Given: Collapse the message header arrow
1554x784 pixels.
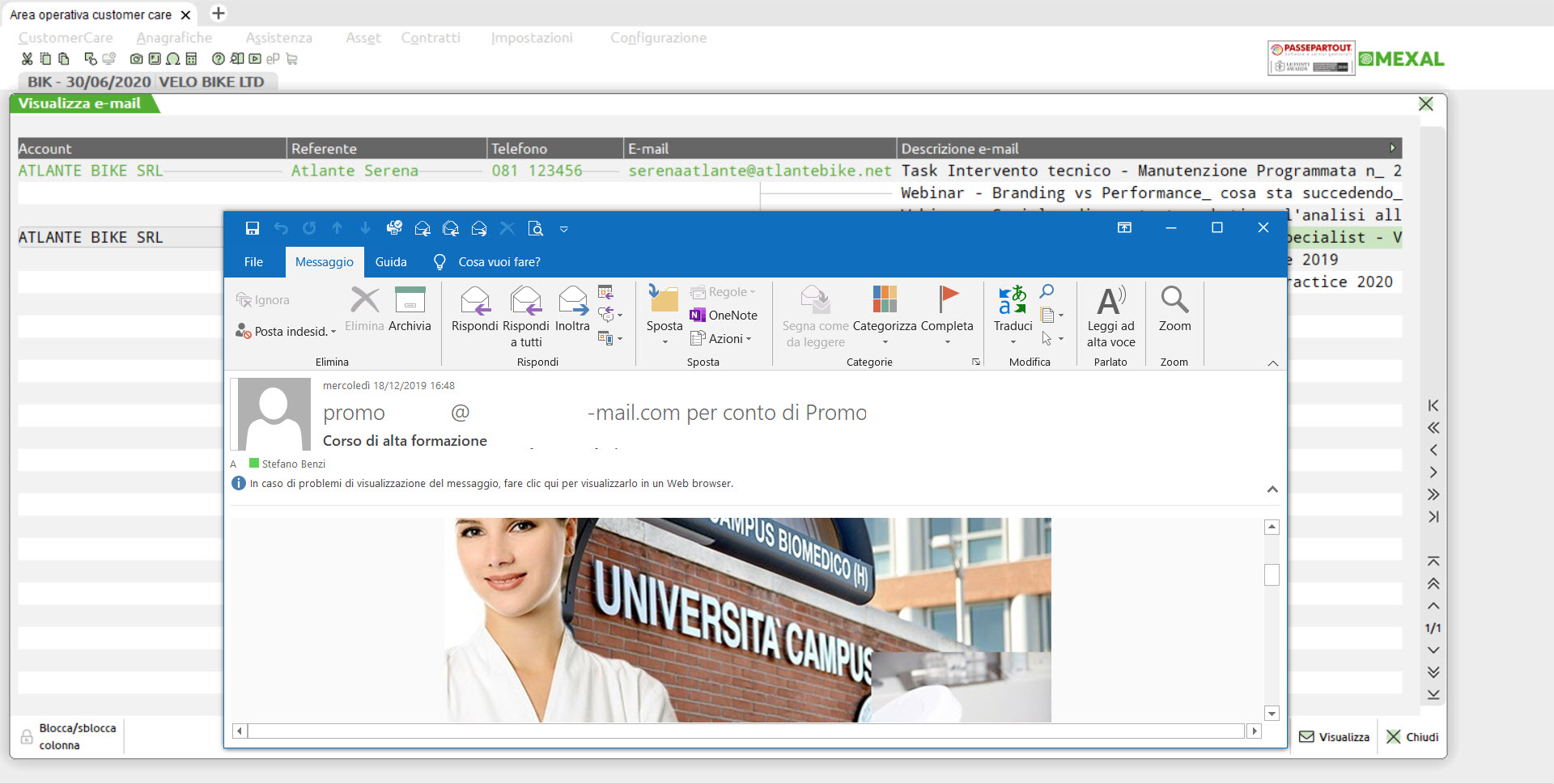Looking at the screenshot, I should (1272, 489).
